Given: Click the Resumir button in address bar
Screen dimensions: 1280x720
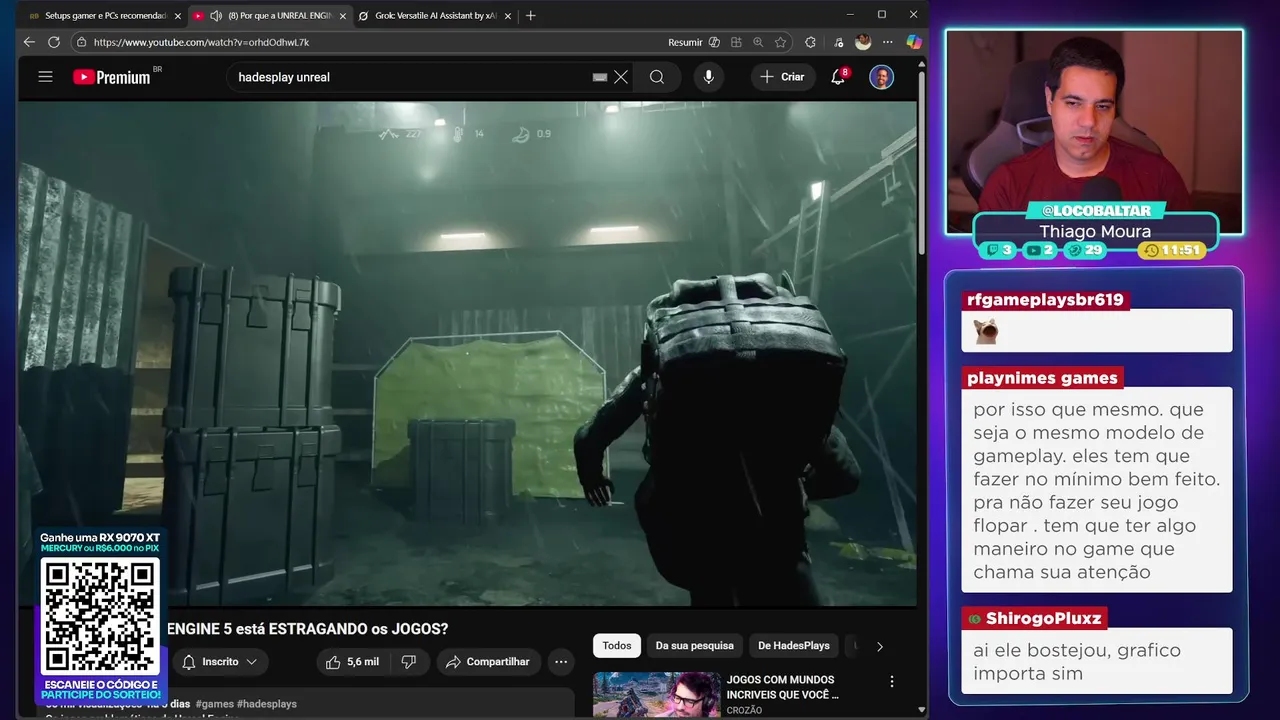Looking at the screenshot, I should 685,42.
